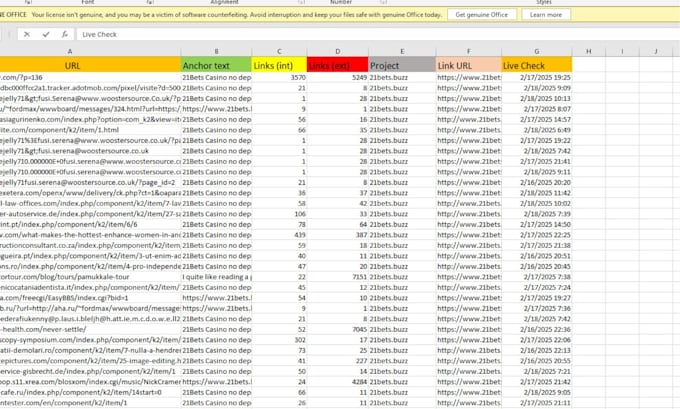This screenshot has width=680, height=409.
Task: Select the cell containing 3570
Action: pyautogui.click(x=279, y=78)
